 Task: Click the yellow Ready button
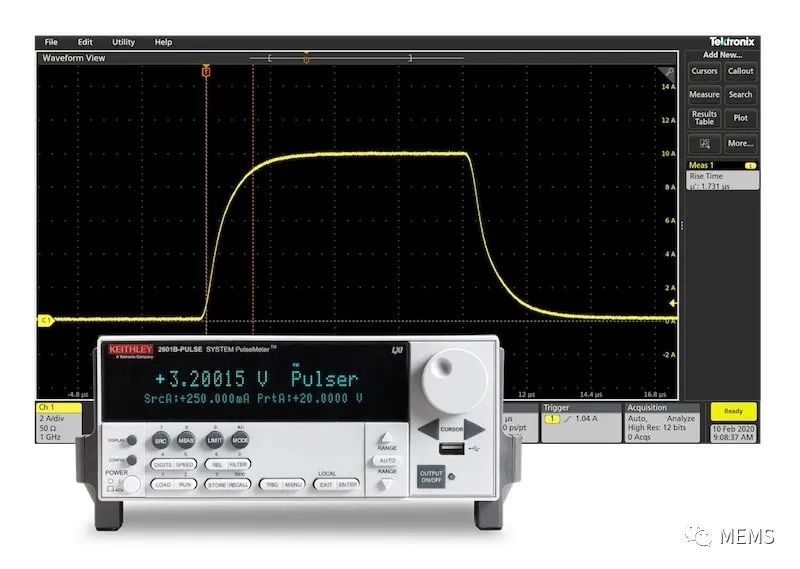[733, 411]
